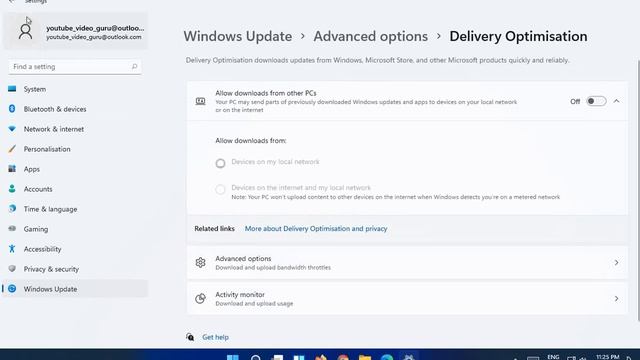Screen dimensions: 640x360
Task: Open Activity monitor usage row
Action: pos(407,298)
